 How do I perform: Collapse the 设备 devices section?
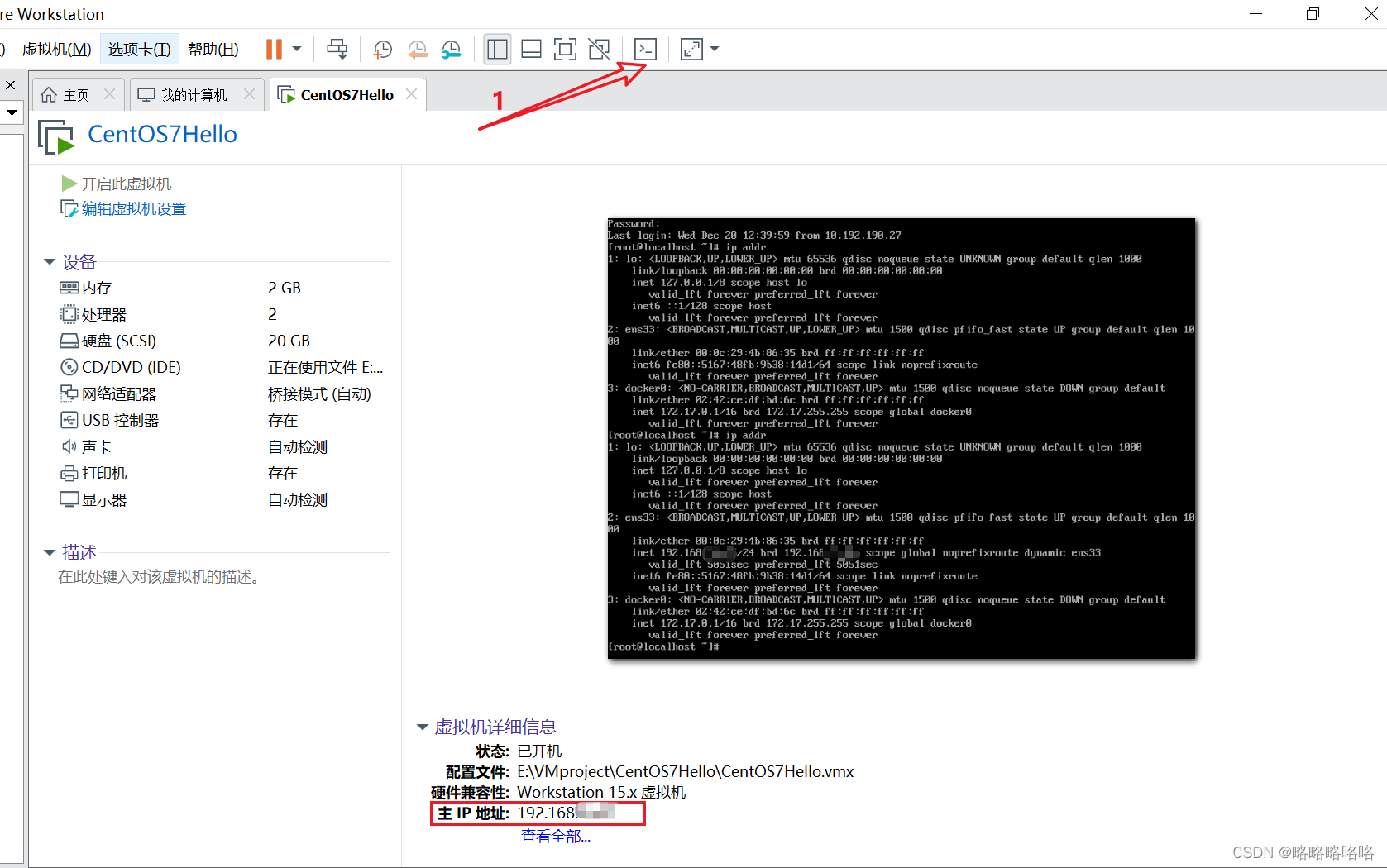pos(50,261)
